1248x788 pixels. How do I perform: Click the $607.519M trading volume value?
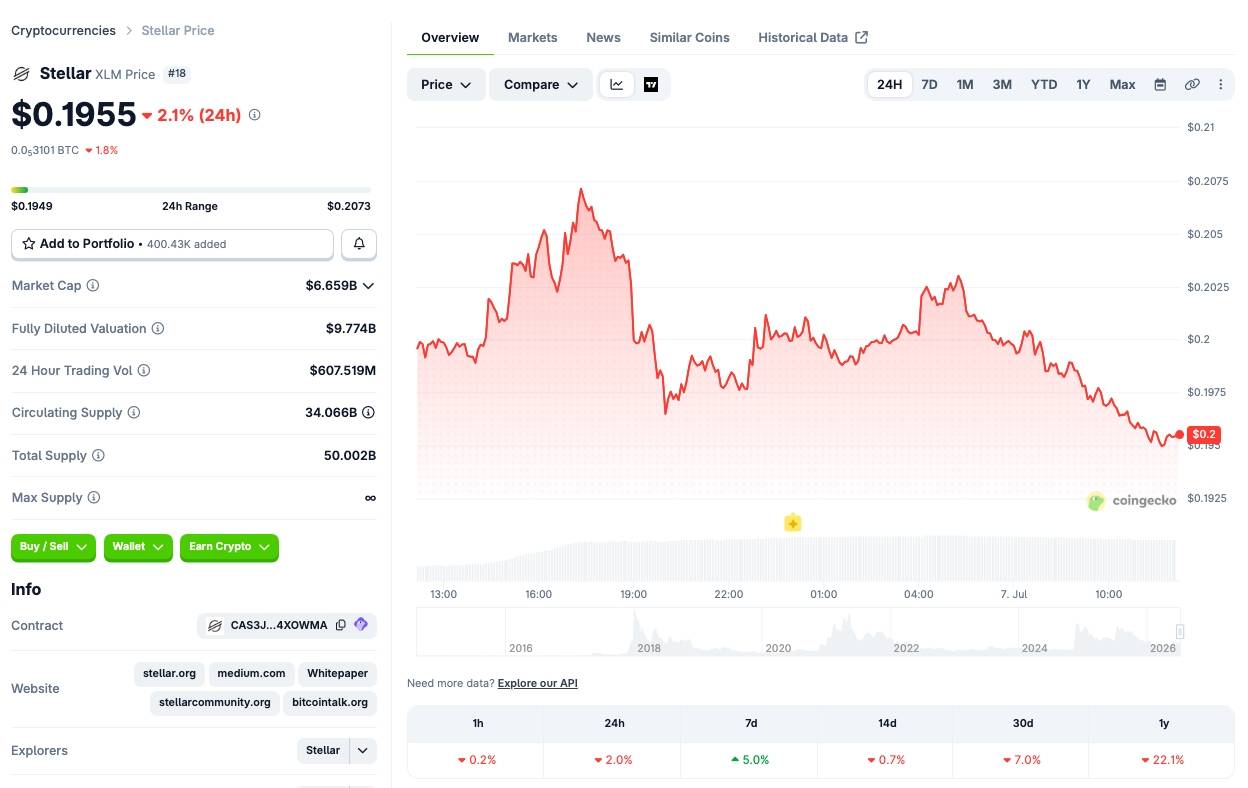[343, 371]
